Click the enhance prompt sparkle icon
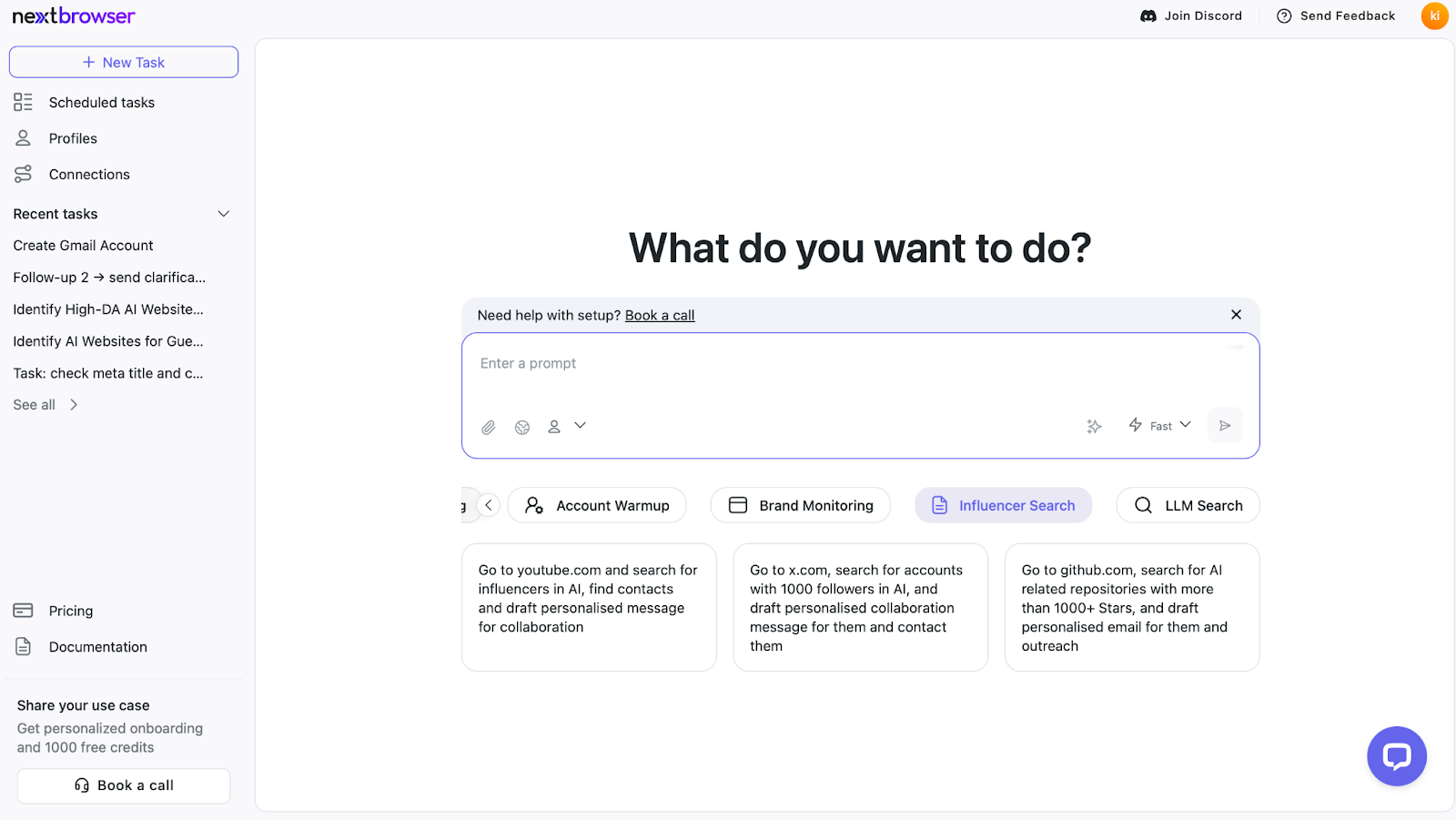This screenshot has height=820, width=1456. [1094, 426]
